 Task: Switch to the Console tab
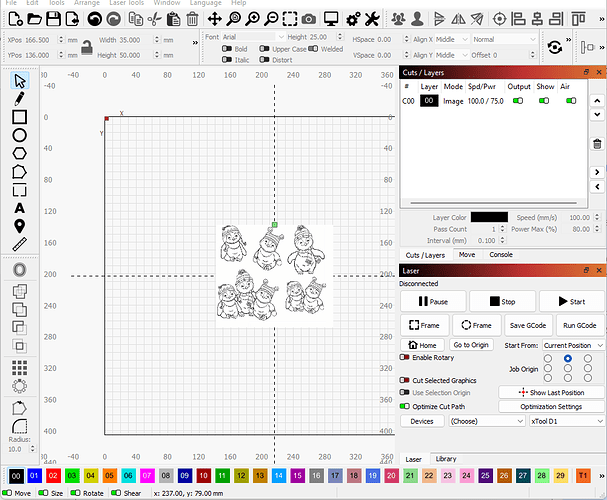pos(501,255)
